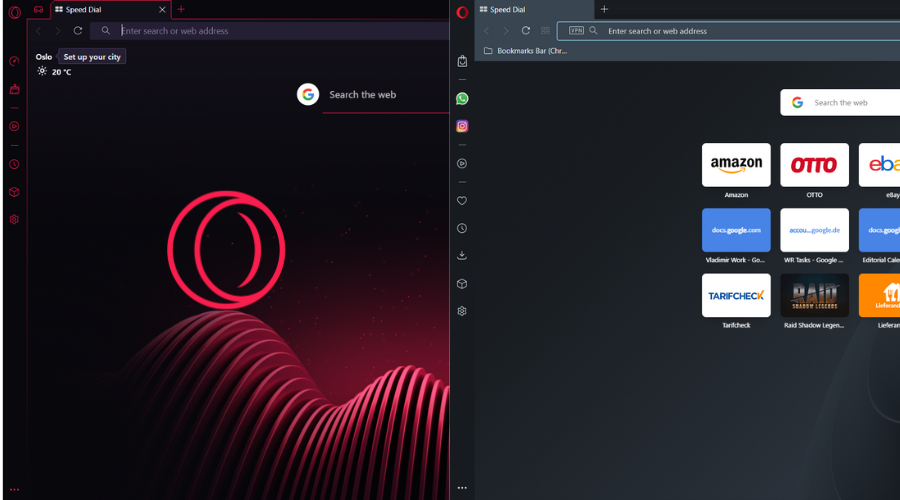Open Raid Shadow Legends tile
Viewport: 900px width, 500px height.
814,295
